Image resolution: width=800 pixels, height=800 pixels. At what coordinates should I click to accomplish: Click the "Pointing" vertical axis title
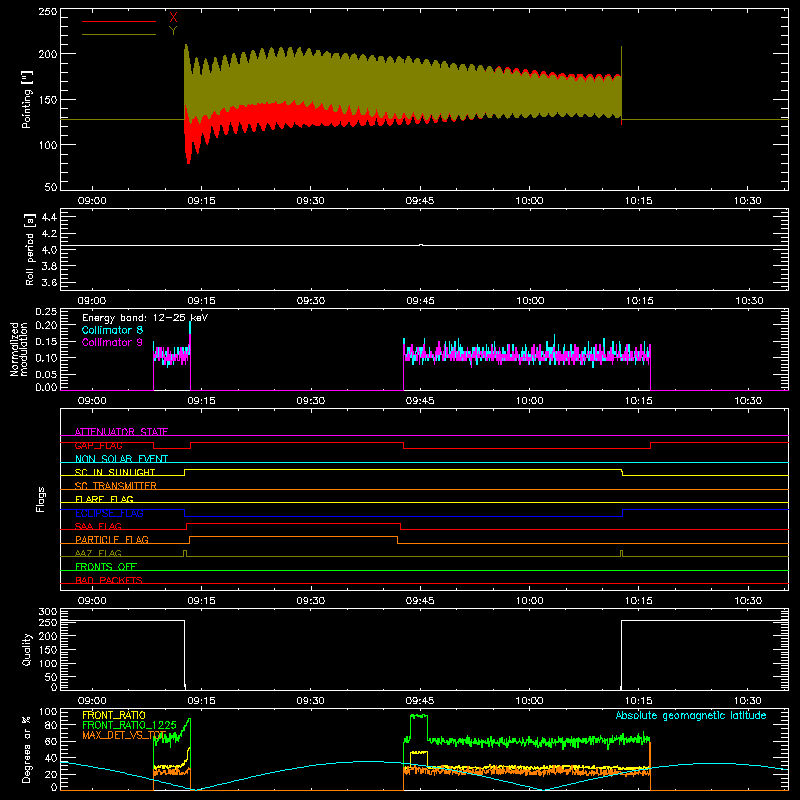[x=27, y=99]
